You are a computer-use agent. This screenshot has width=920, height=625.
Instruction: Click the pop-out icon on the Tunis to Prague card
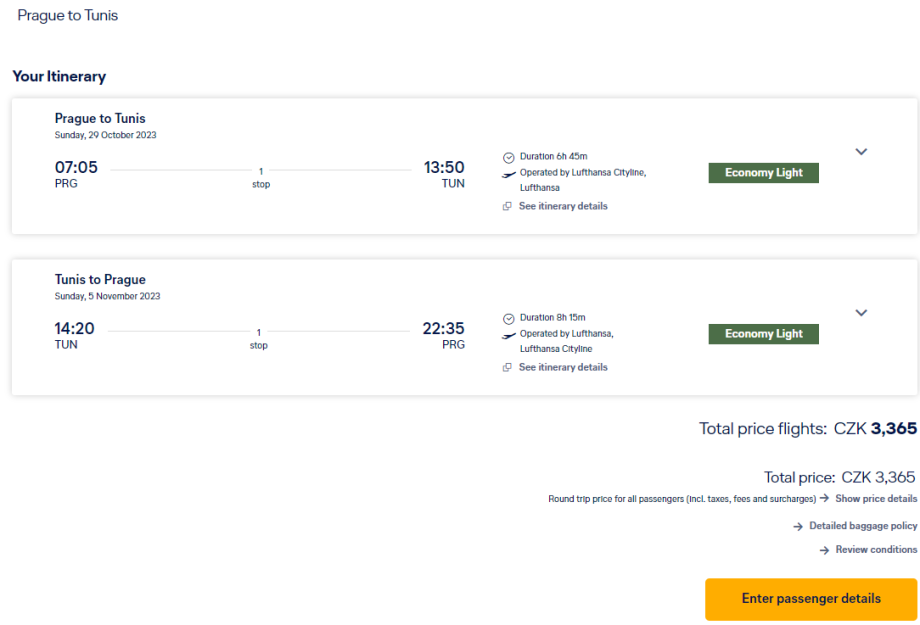[x=507, y=368]
